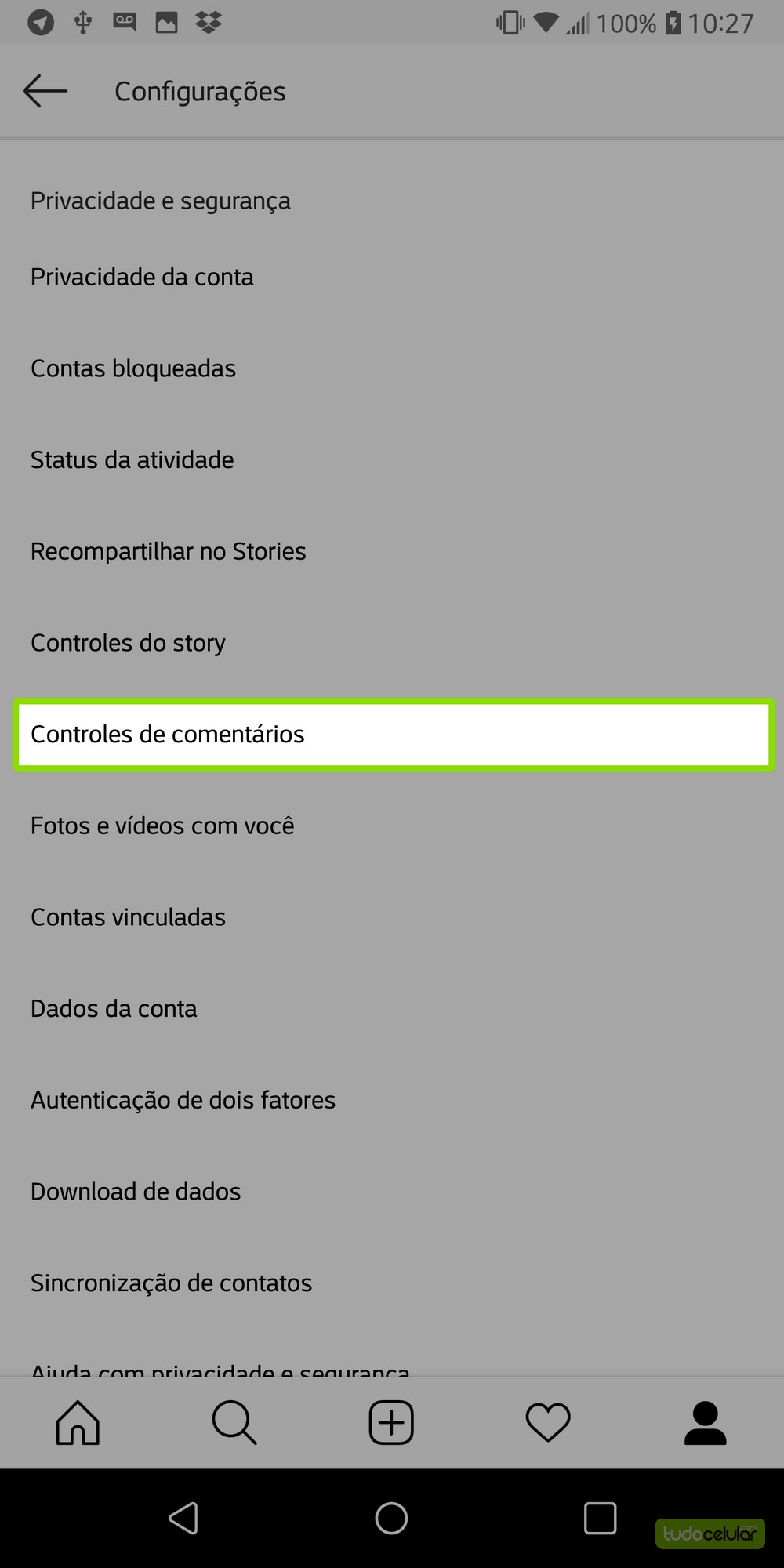Open Sincronização de contatos

pos(171,1283)
